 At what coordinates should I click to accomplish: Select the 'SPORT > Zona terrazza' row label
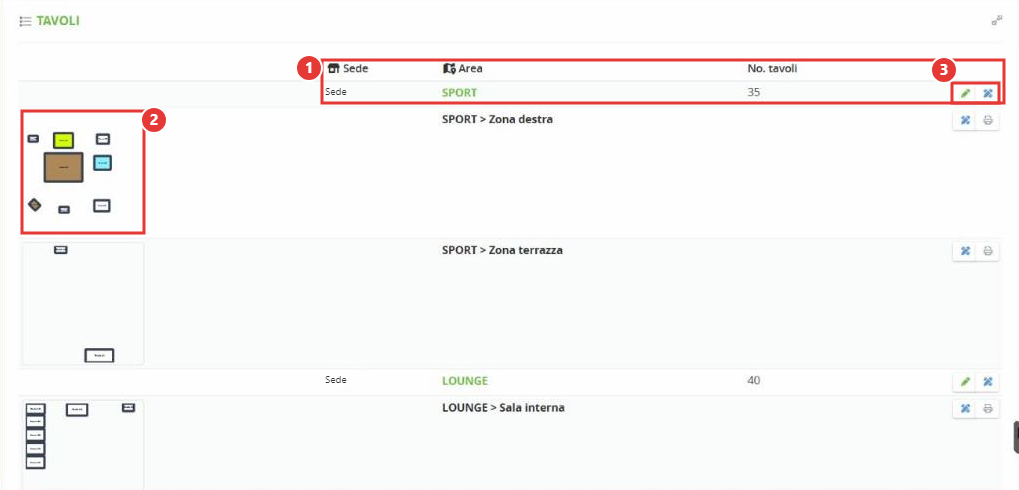502,250
